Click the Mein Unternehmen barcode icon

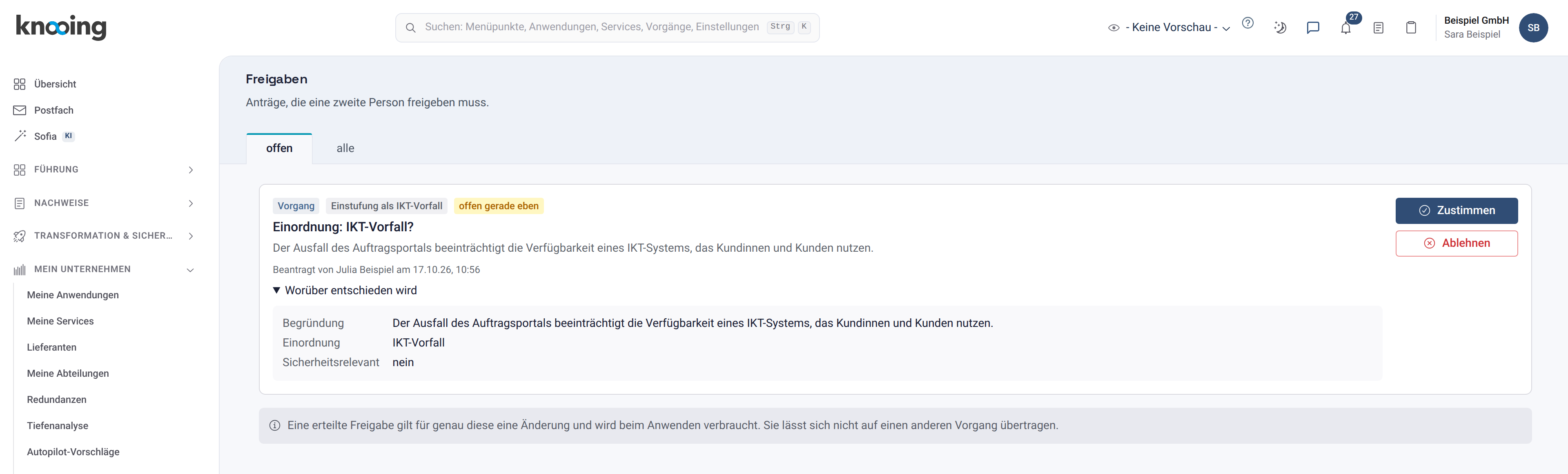(20, 269)
